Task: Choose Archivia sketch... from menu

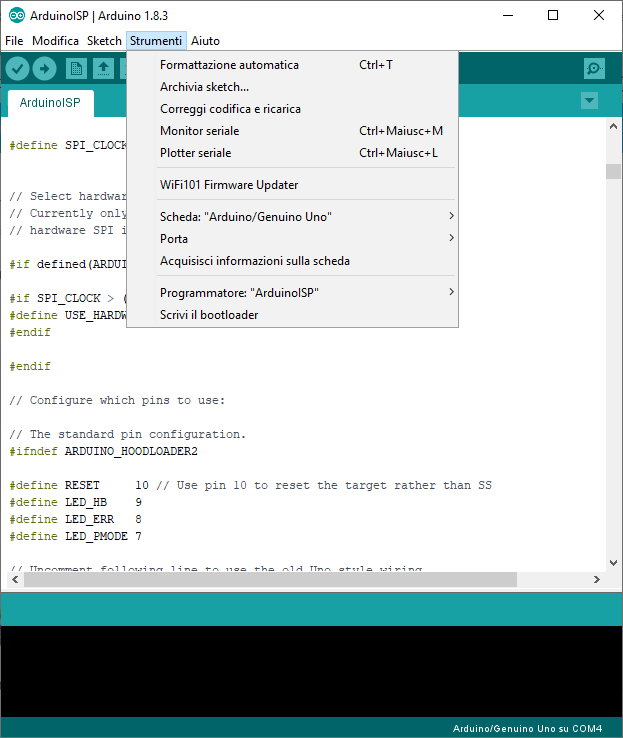Action: pos(292,87)
